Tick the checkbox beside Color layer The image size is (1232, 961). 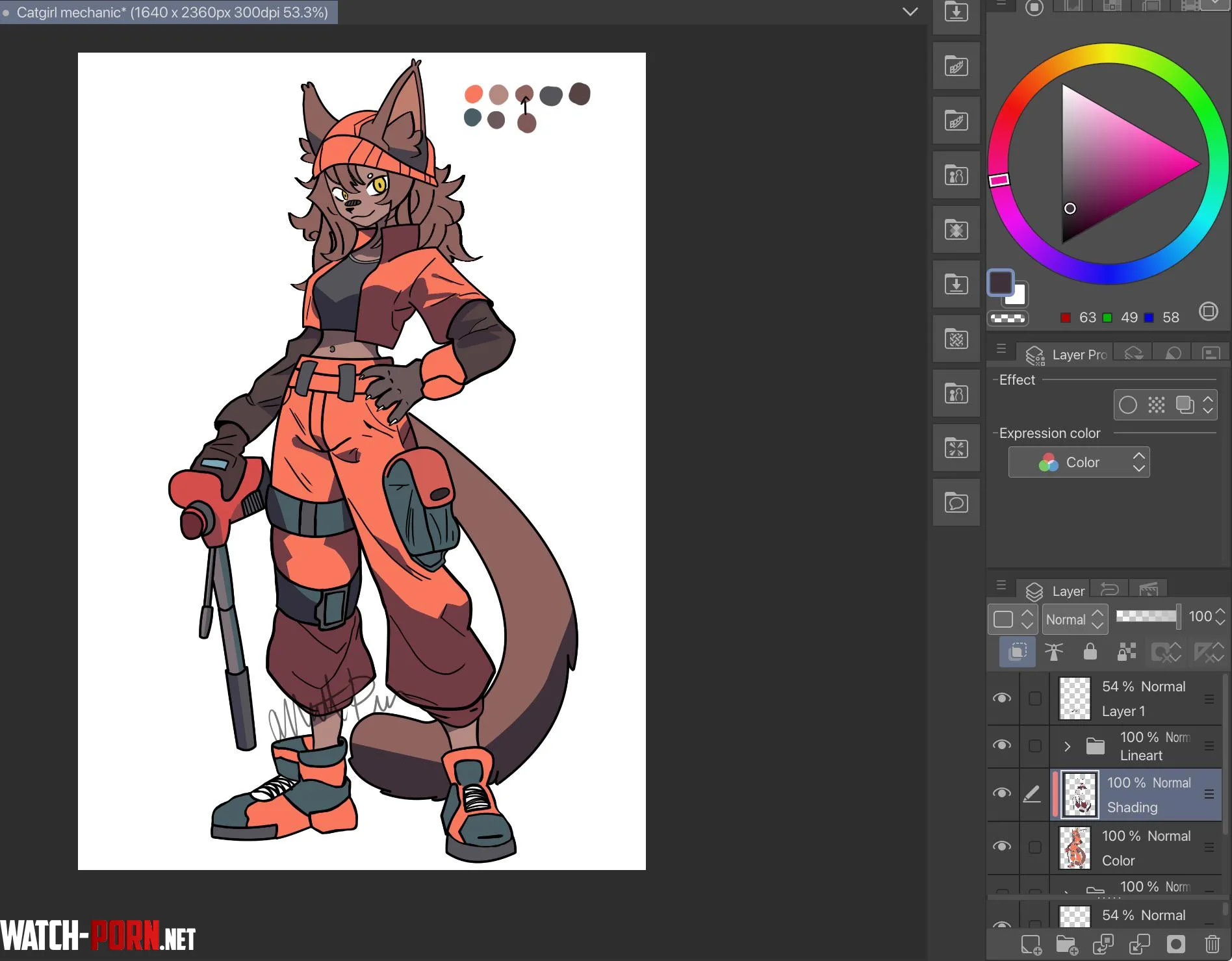(x=1035, y=847)
